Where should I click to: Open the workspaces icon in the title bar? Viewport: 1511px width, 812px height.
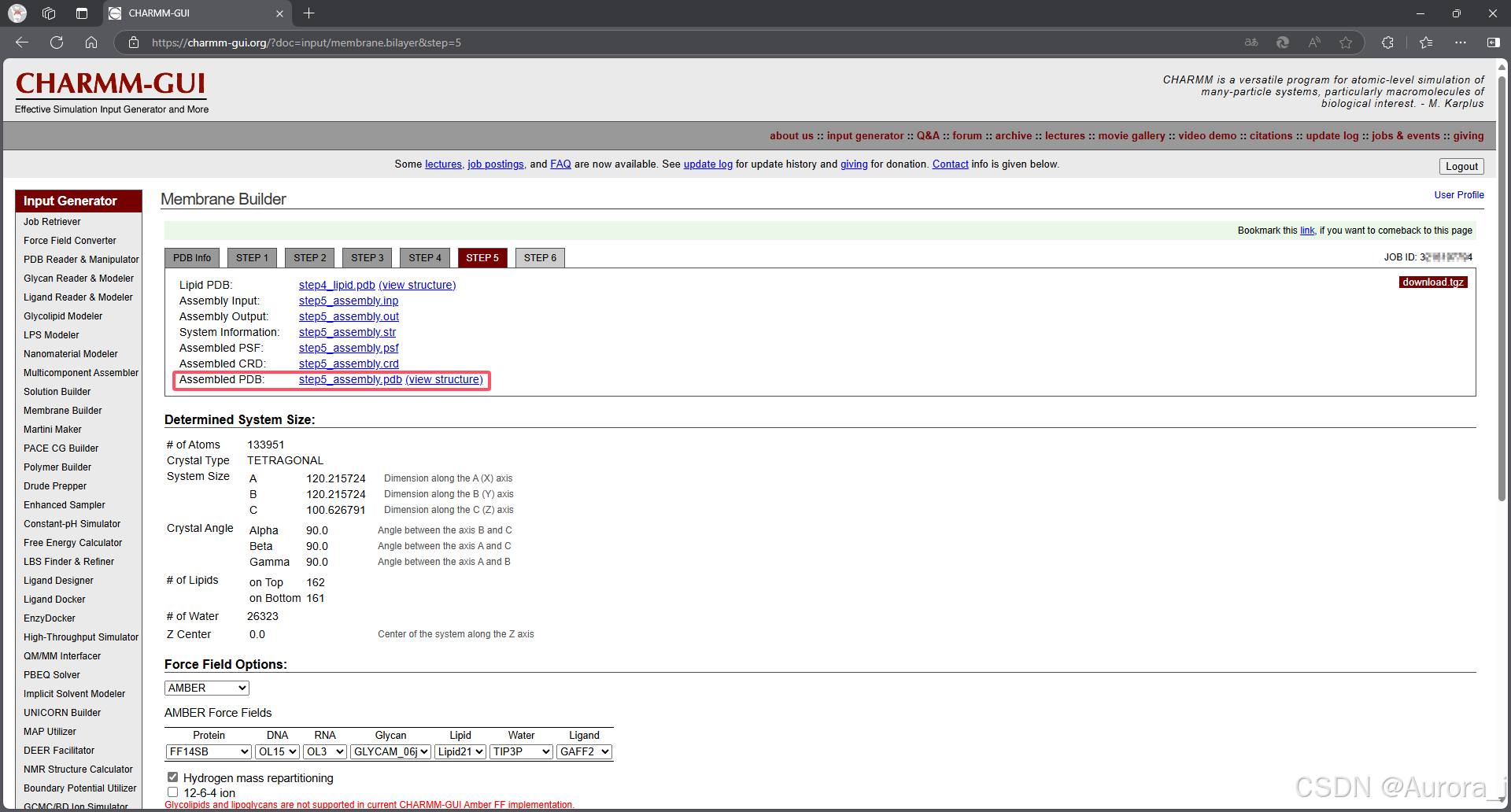point(49,13)
